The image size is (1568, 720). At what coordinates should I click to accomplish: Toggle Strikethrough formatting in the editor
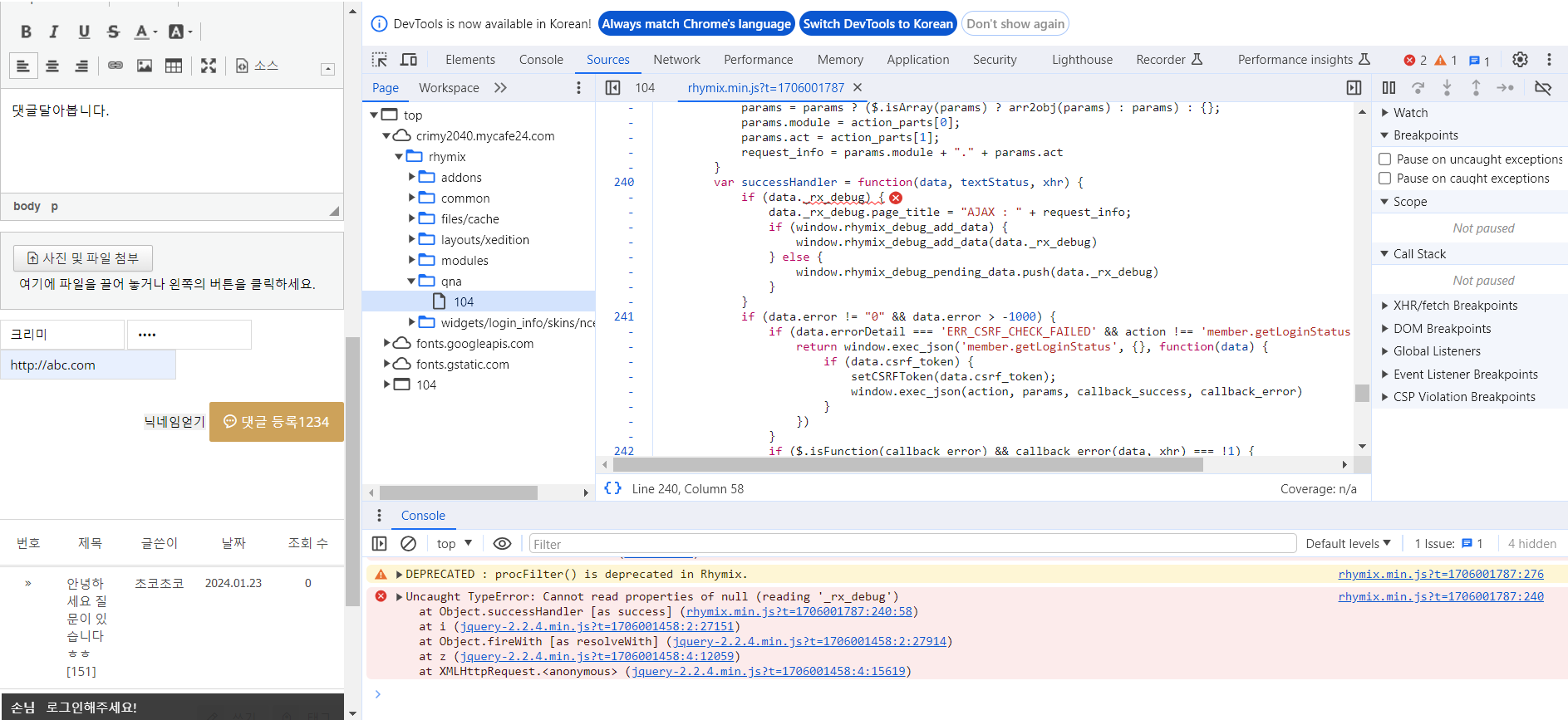pyautogui.click(x=113, y=32)
